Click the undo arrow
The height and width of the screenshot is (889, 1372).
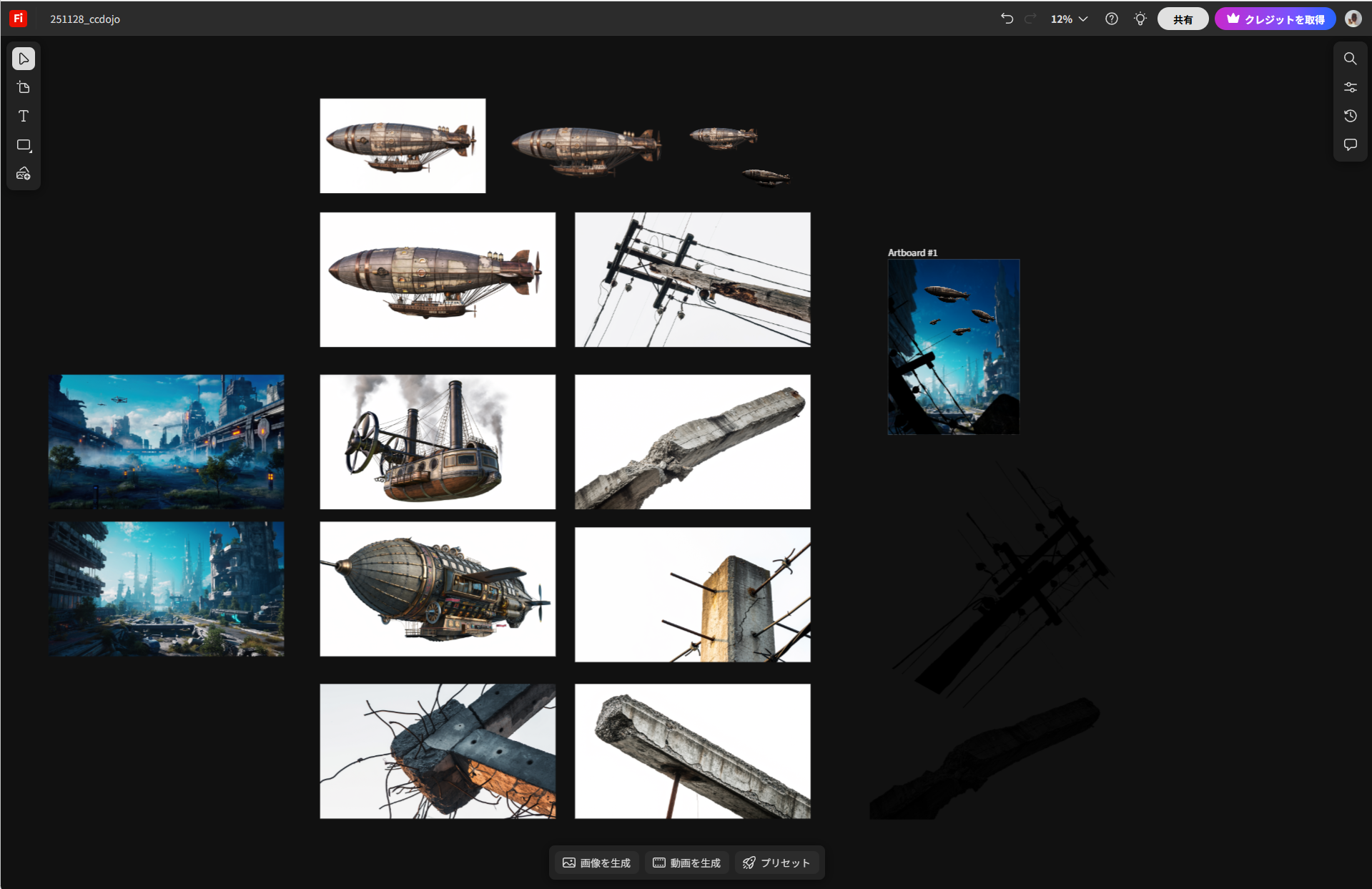click(x=1007, y=19)
